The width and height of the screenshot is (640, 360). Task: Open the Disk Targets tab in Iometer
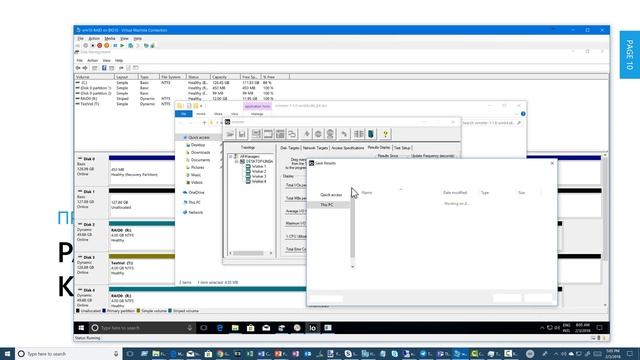(x=290, y=148)
